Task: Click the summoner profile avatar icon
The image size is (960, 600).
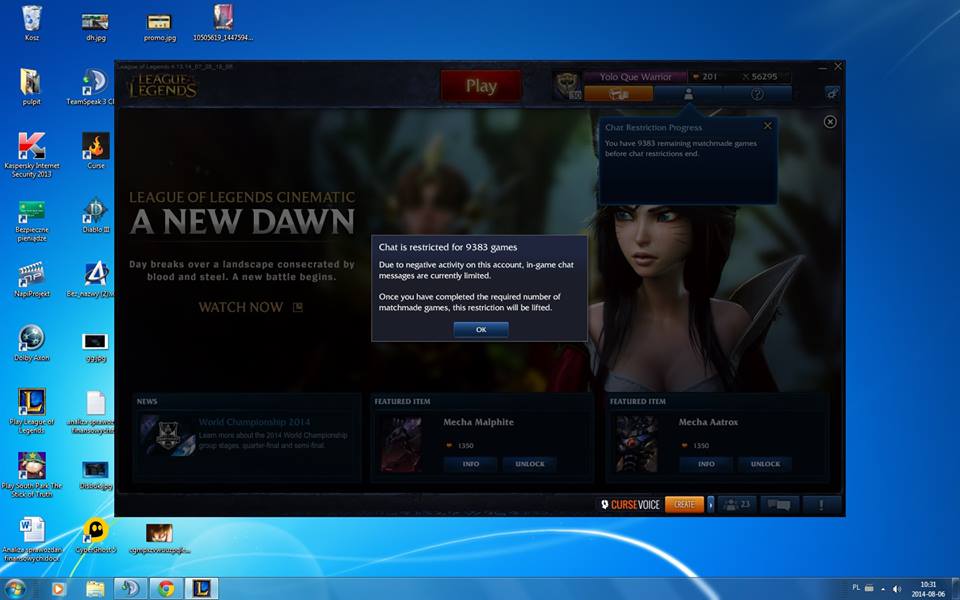Action: [x=567, y=85]
